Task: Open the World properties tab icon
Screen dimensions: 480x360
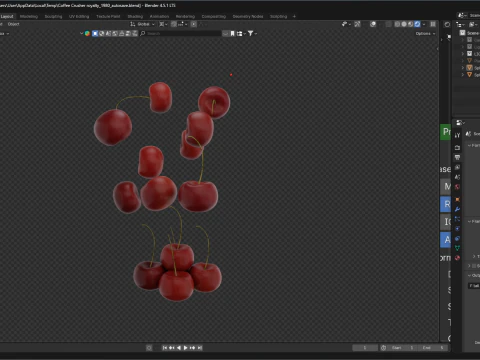Action: [457, 187]
